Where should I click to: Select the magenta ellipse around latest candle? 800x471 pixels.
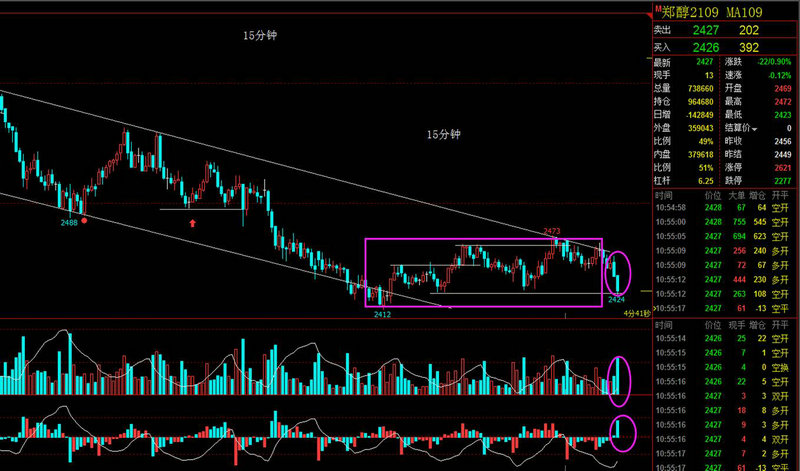[x=619, y=273]
